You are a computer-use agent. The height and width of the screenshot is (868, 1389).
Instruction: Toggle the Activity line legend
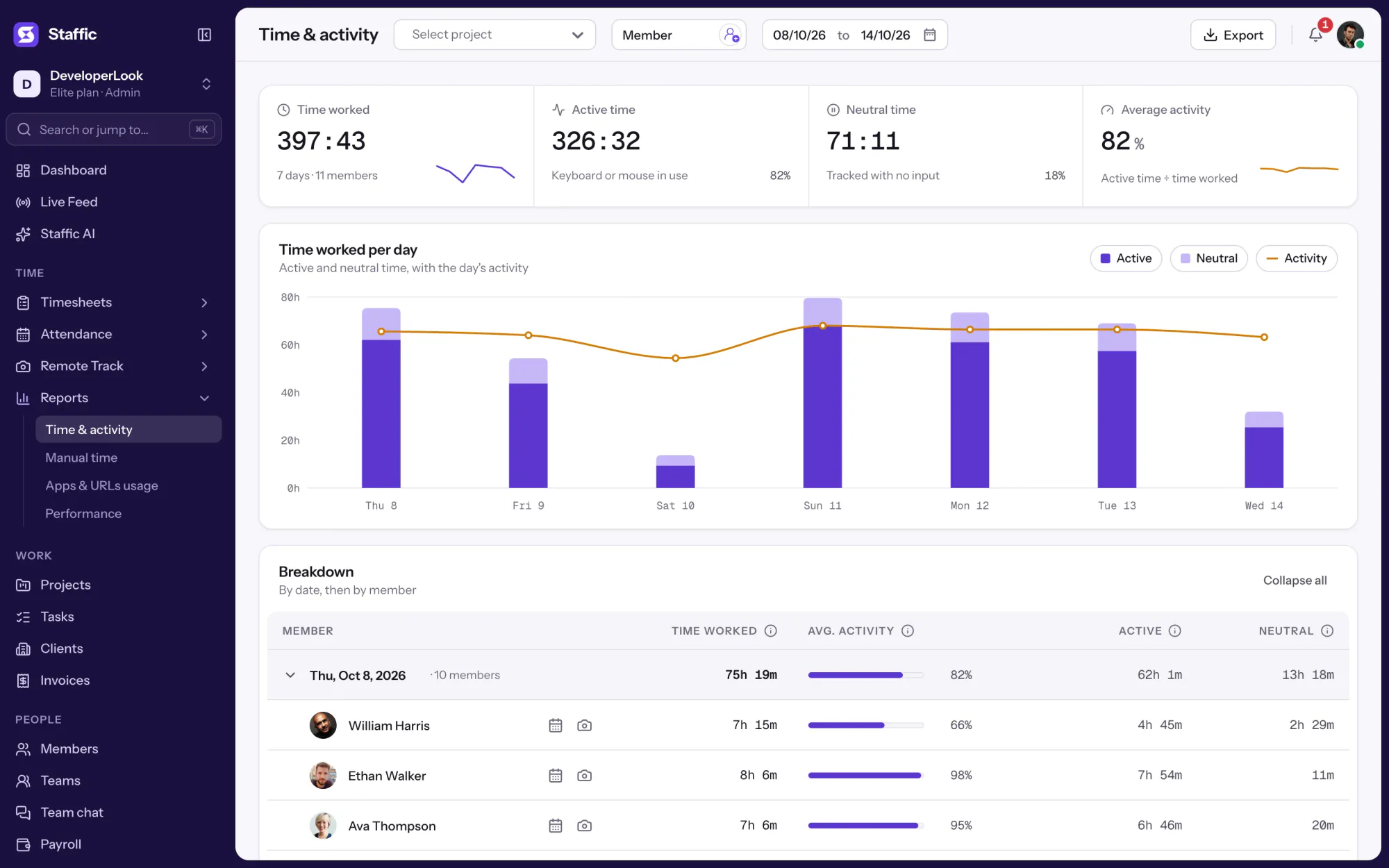click(1296, 258)
